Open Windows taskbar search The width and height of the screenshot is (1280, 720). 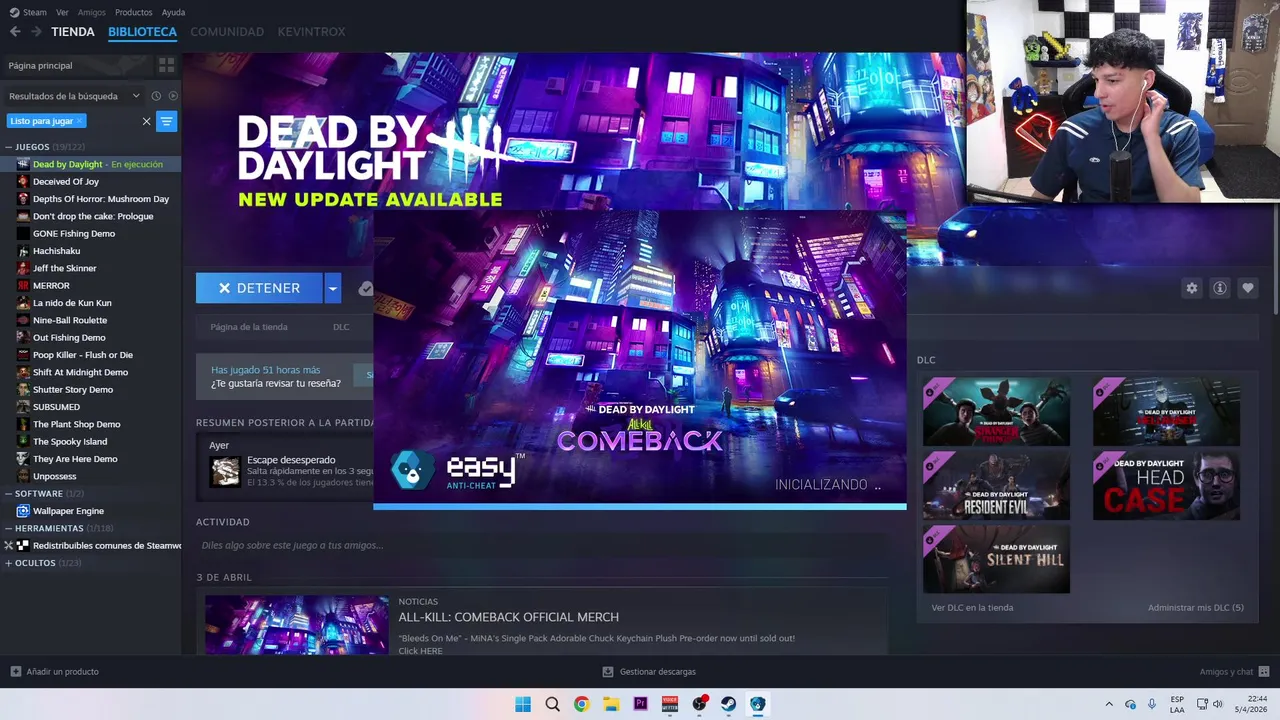point(552,704)
